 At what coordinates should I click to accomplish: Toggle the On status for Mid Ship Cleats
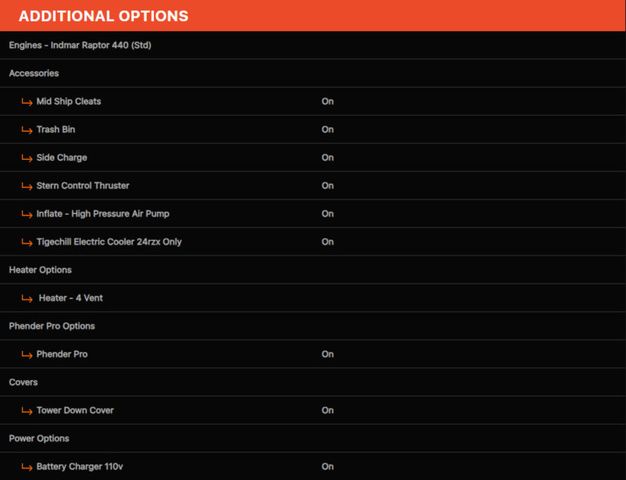[x=327, y=101]
